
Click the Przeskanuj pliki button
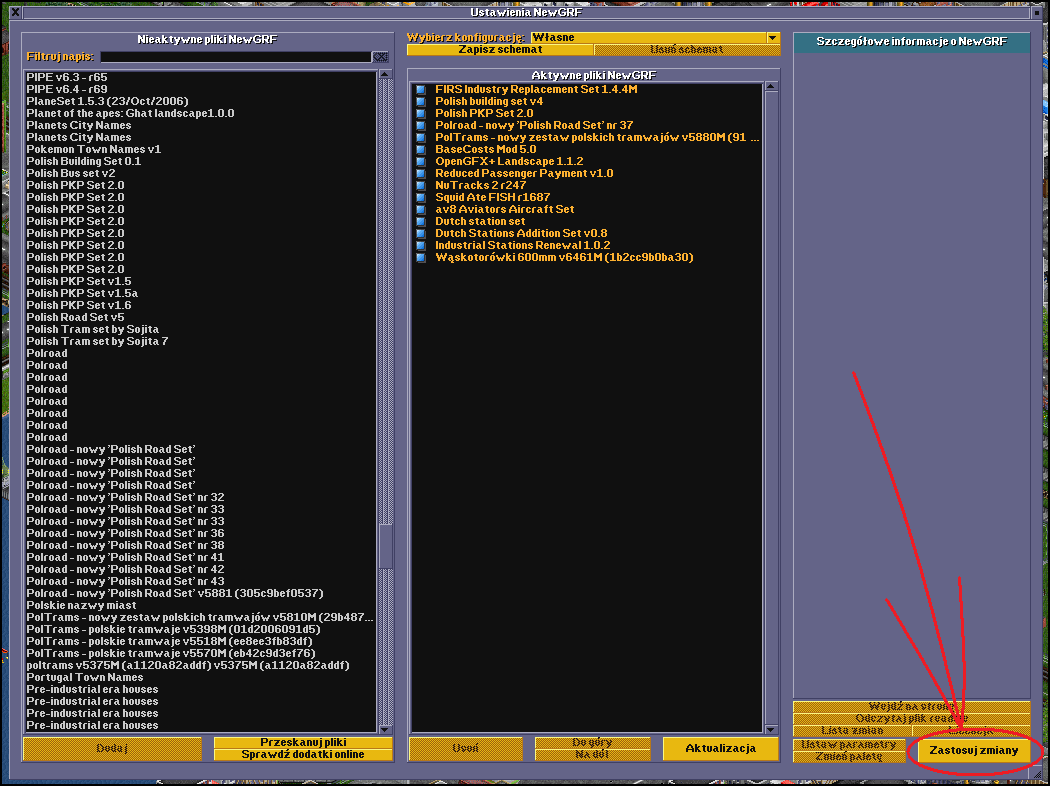click(x=303, y=743)
